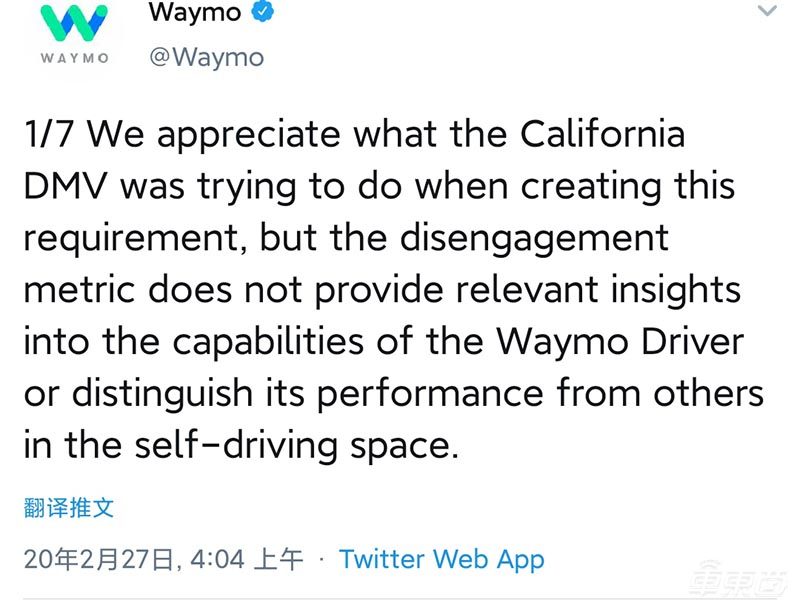
Task: Click the Waymo display name
Action: click(195, 13)
